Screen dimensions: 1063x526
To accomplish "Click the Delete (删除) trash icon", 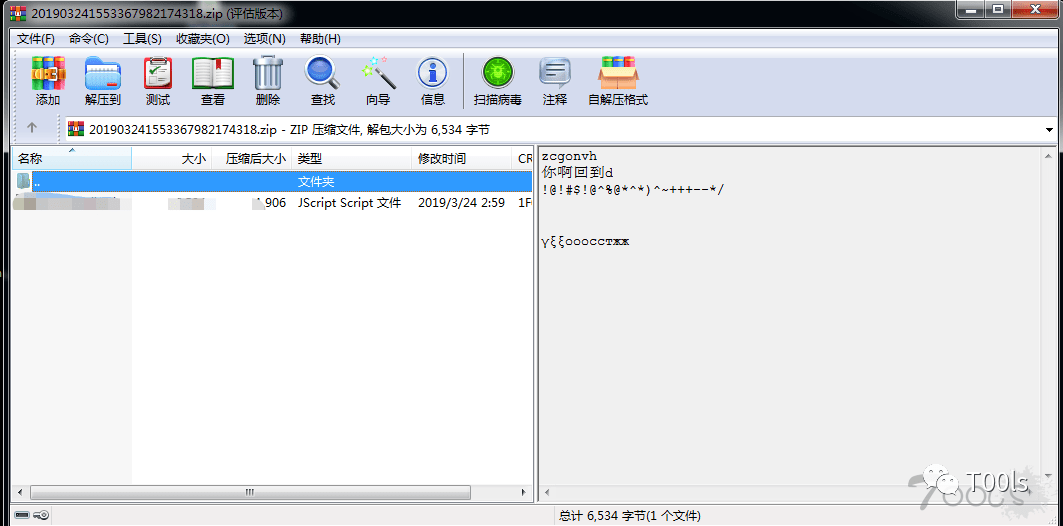I will point(268,81).
